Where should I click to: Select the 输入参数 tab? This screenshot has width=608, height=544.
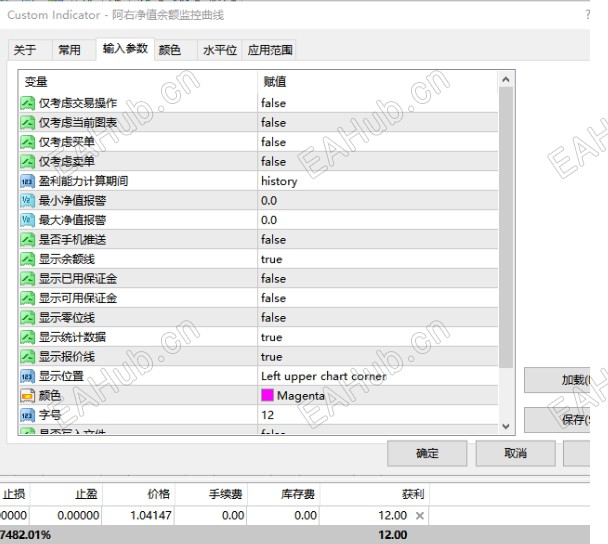tap(125, 49)
